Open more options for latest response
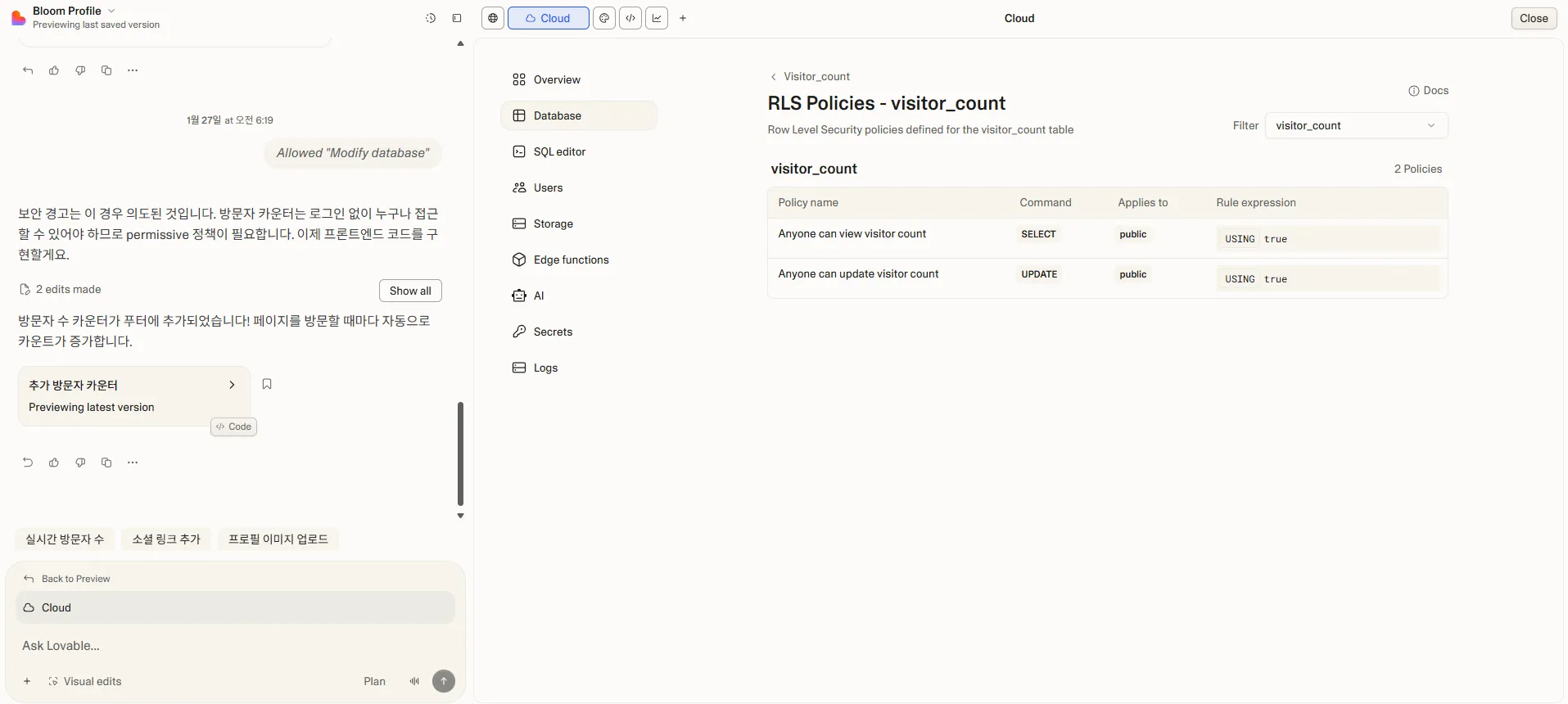 pos(133,463)
